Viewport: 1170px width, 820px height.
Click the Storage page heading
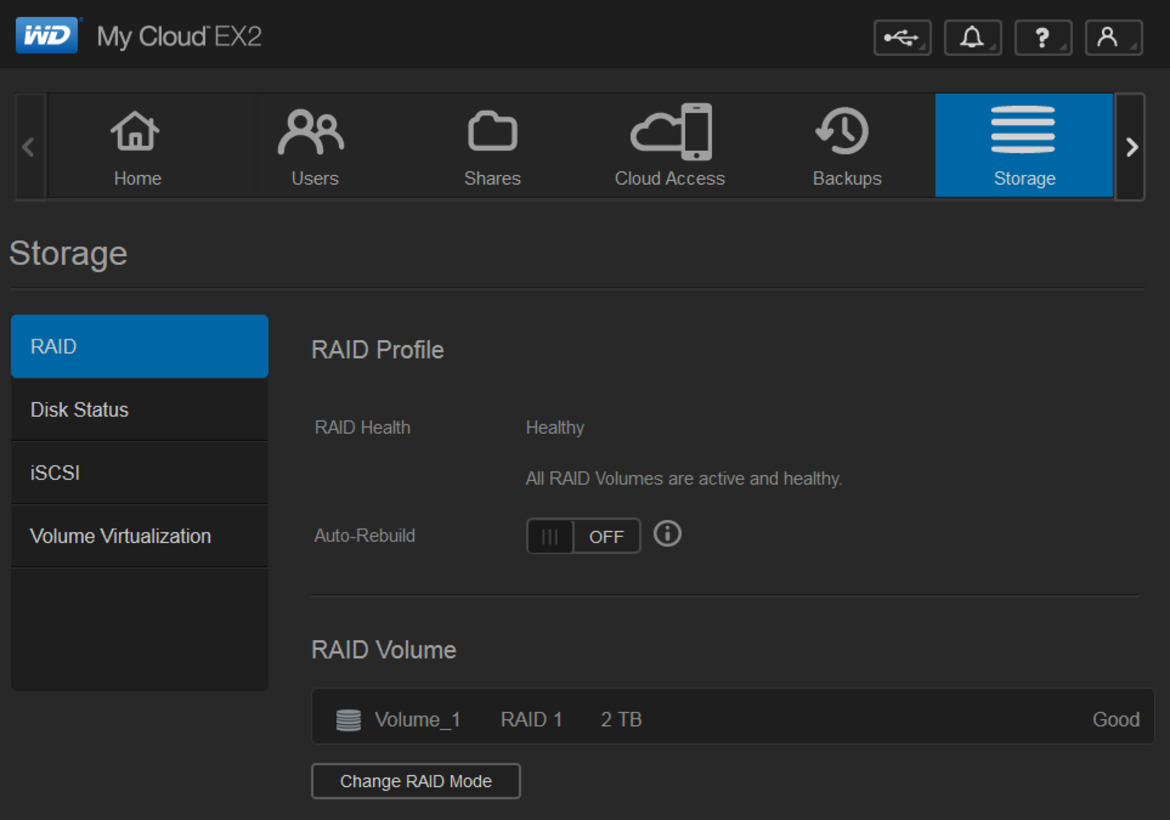tap(68, 254)
